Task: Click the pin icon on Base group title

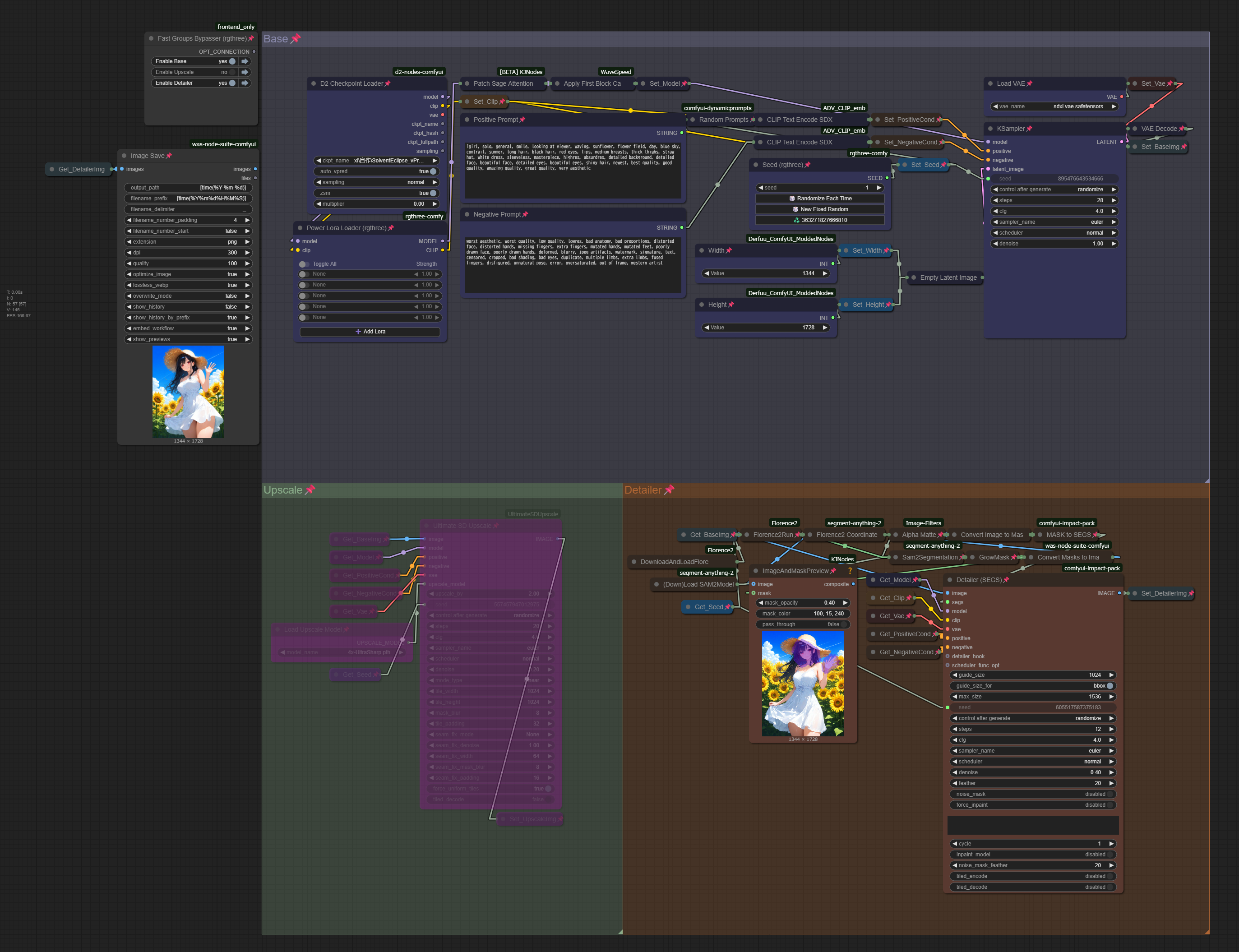Action: click(x=296, y=38)
